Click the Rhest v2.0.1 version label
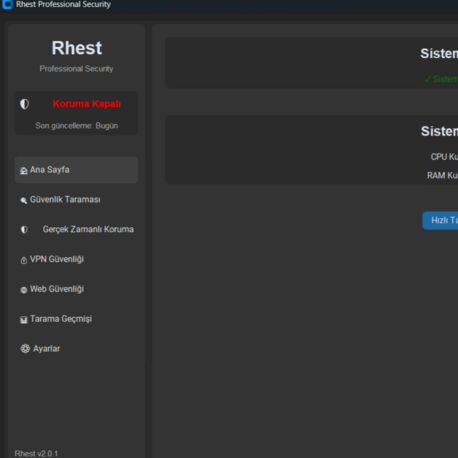The height and width of the screenshot is (458, 458). pyautogui.click(x=36, y=454)
